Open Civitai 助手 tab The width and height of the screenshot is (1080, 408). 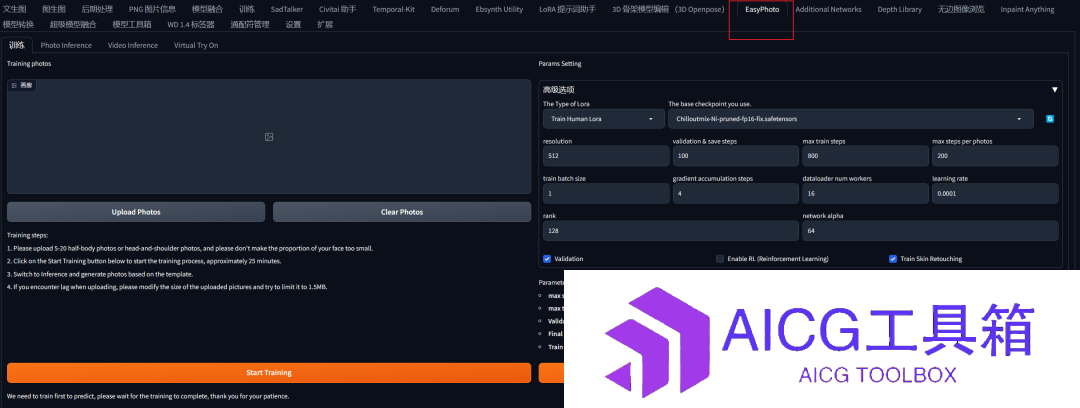click(x=338, y=10)
